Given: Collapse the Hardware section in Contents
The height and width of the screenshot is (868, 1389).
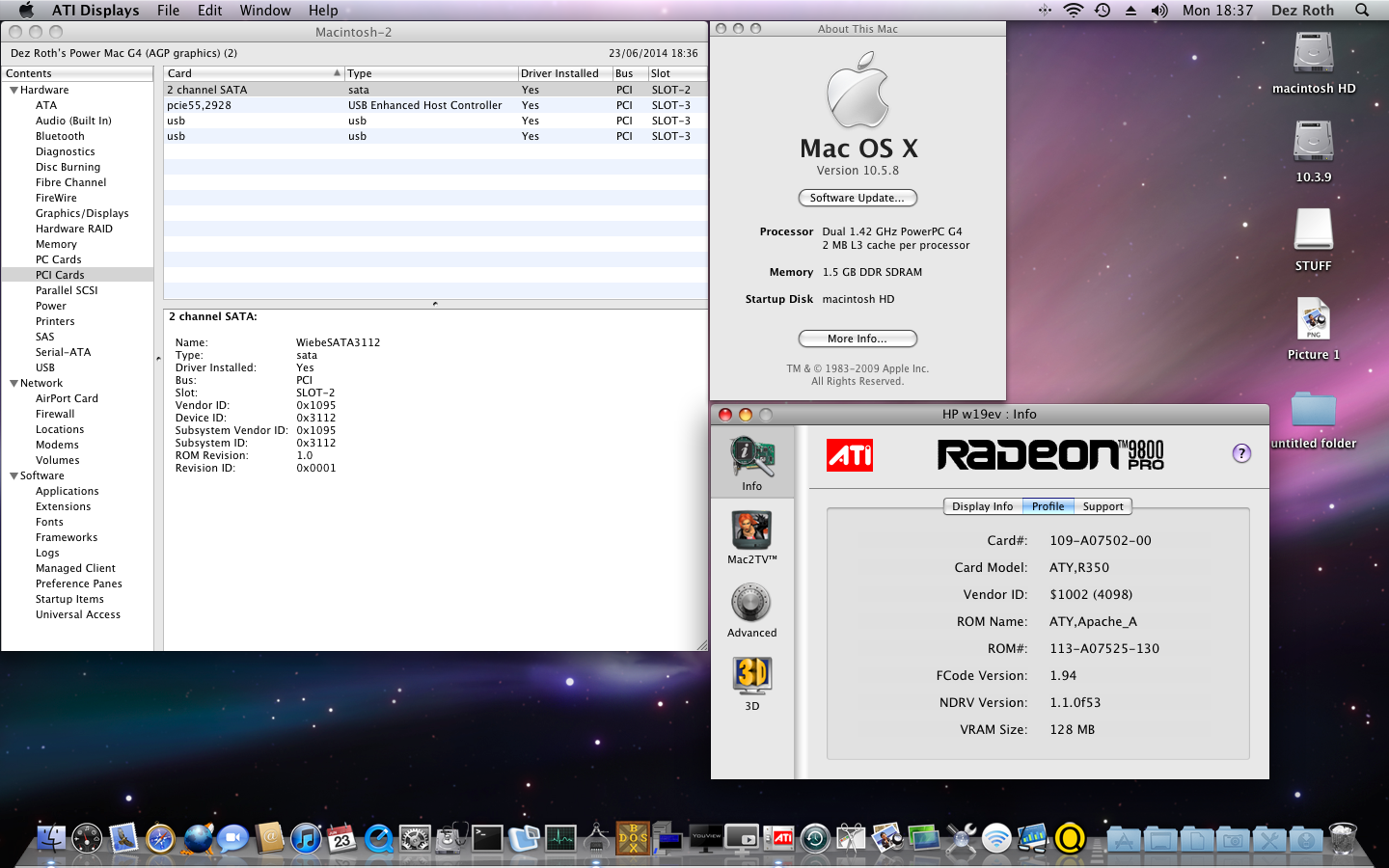Looking at the screenshot, I should click(x=14, y=90).
